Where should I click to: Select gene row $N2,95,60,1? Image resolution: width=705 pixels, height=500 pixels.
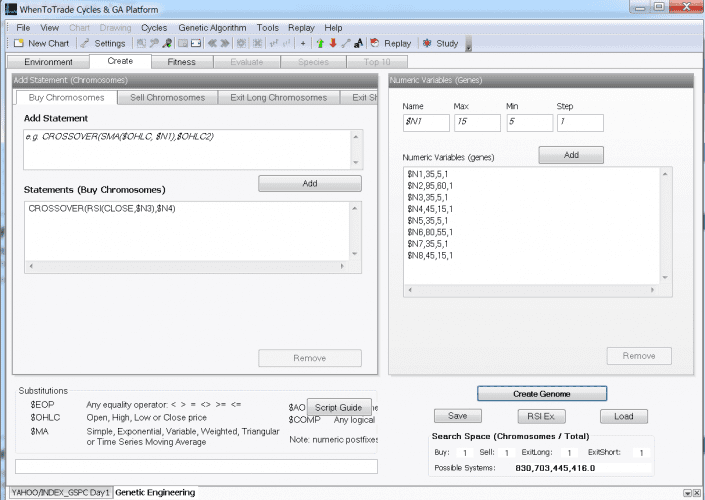click(430, 186)
